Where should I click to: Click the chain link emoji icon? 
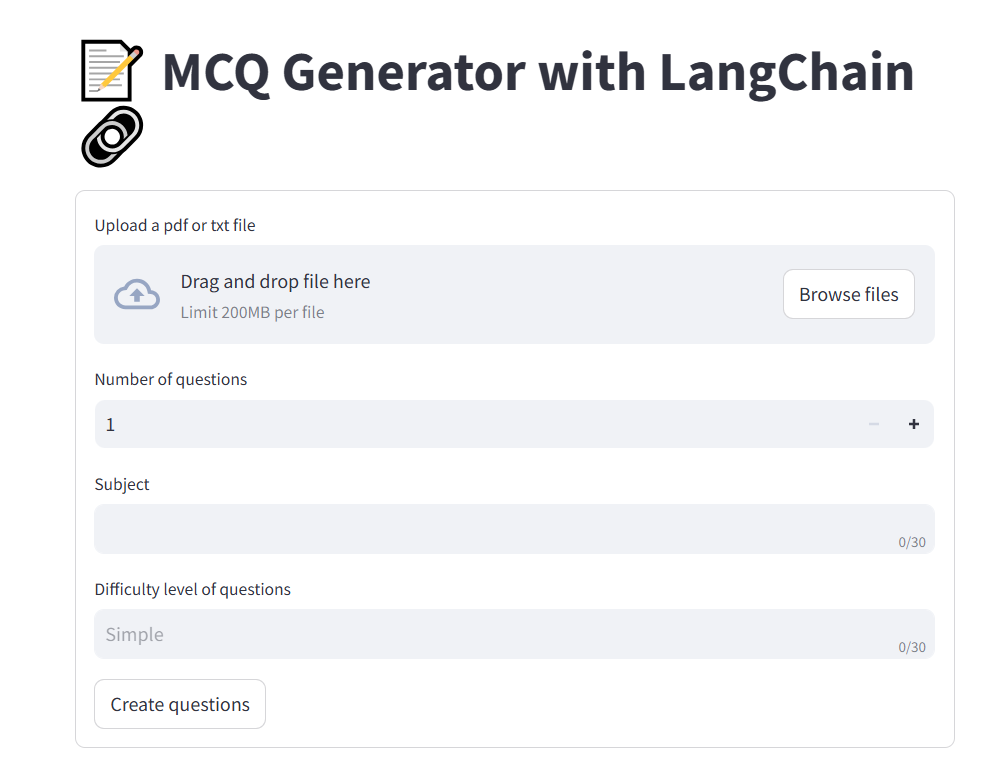click(111, 136)
